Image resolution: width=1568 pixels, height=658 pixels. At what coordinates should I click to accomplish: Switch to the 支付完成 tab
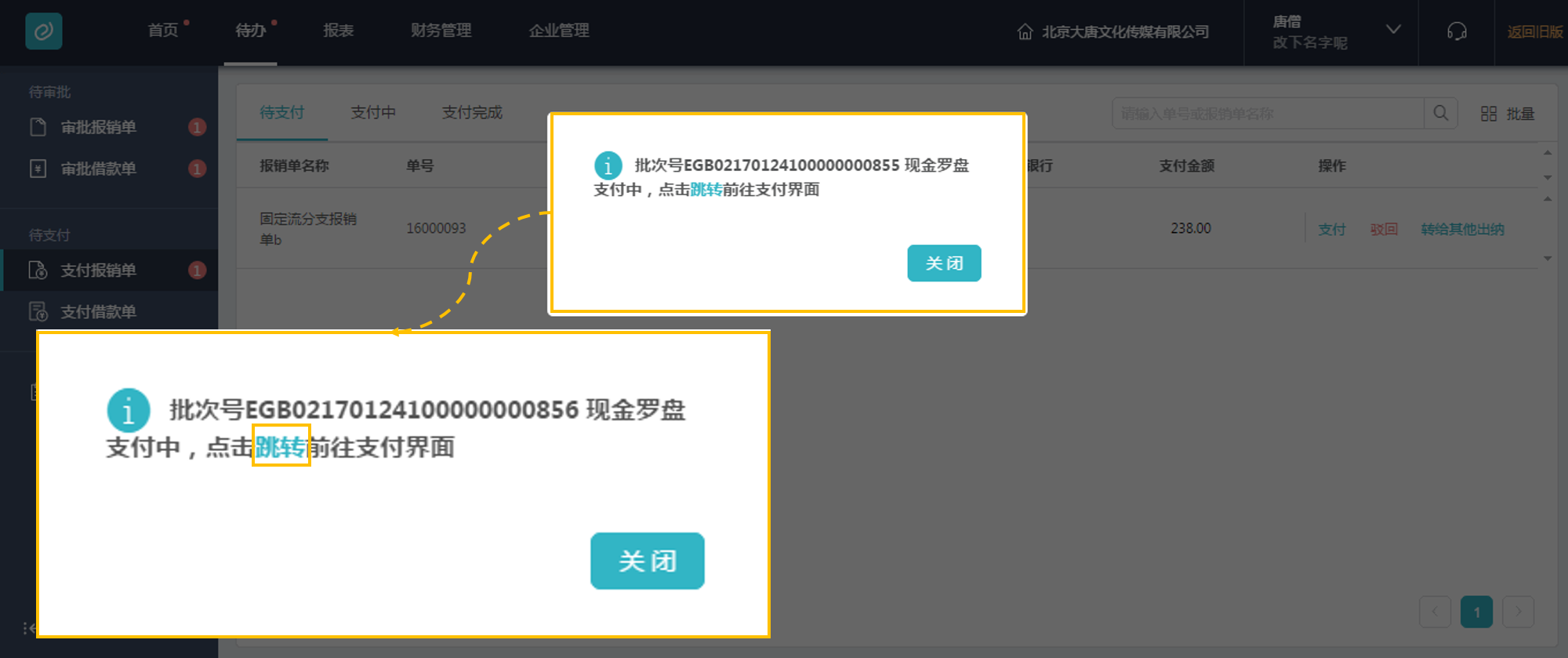(472, 113)
